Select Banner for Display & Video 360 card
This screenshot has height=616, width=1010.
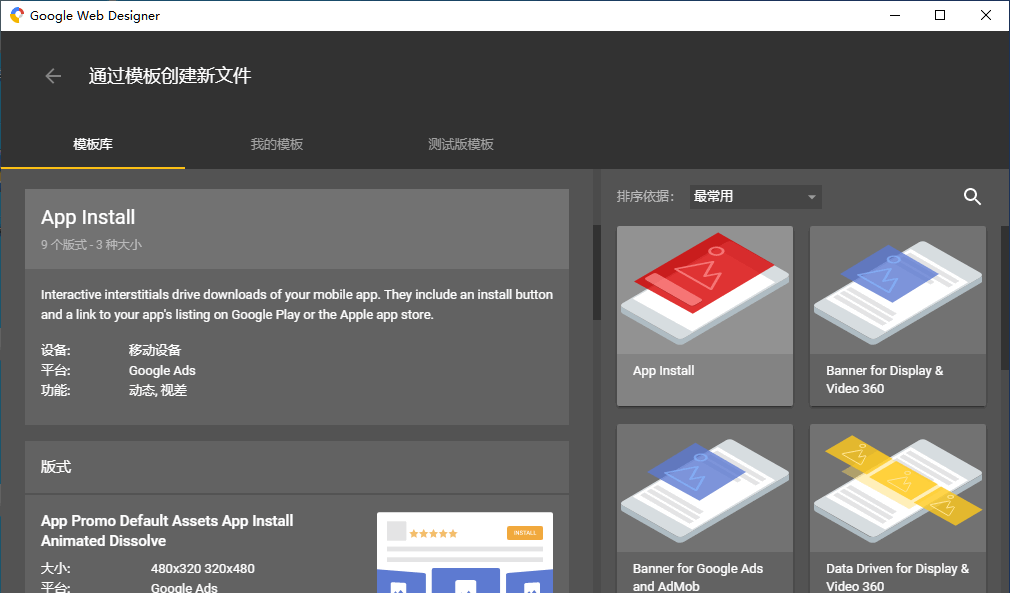click(x=897, y=316)
